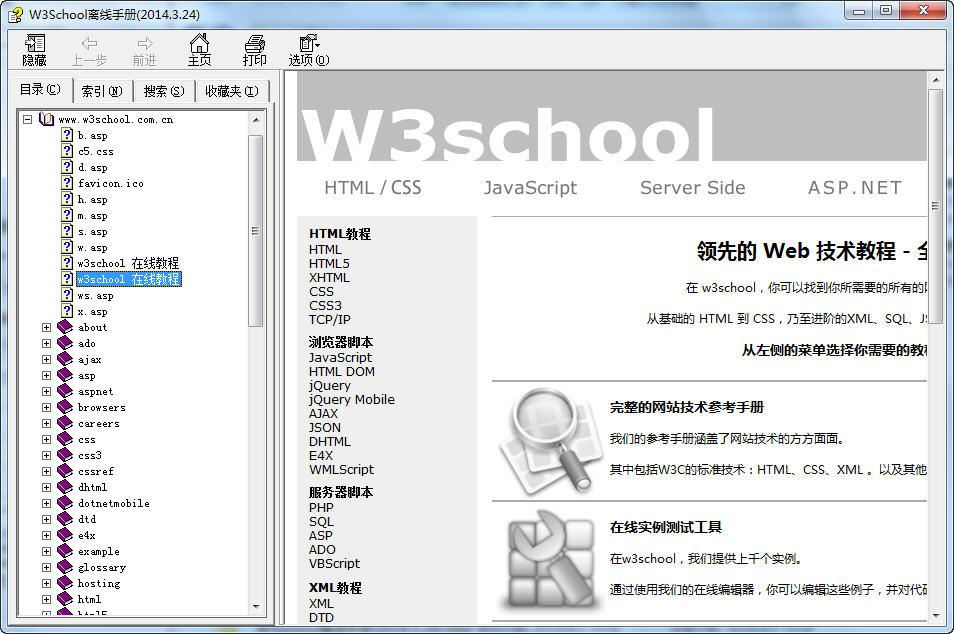Image resolution: width=954 pixels, height=634 pixels.
Task: Click the W3School window title icon
Action: pyautogui.click(x=16, y=15)
